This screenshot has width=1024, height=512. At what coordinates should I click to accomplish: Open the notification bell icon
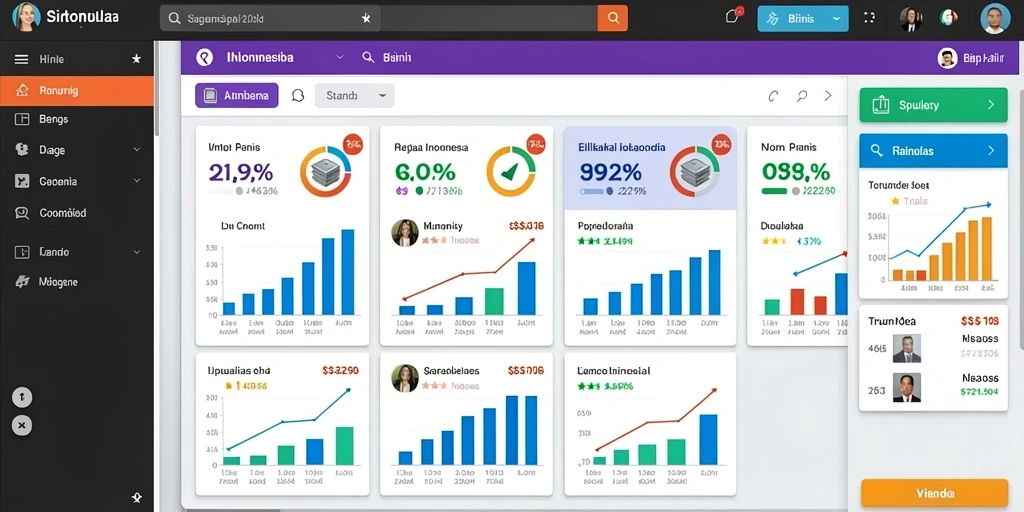tap(733, 16)
